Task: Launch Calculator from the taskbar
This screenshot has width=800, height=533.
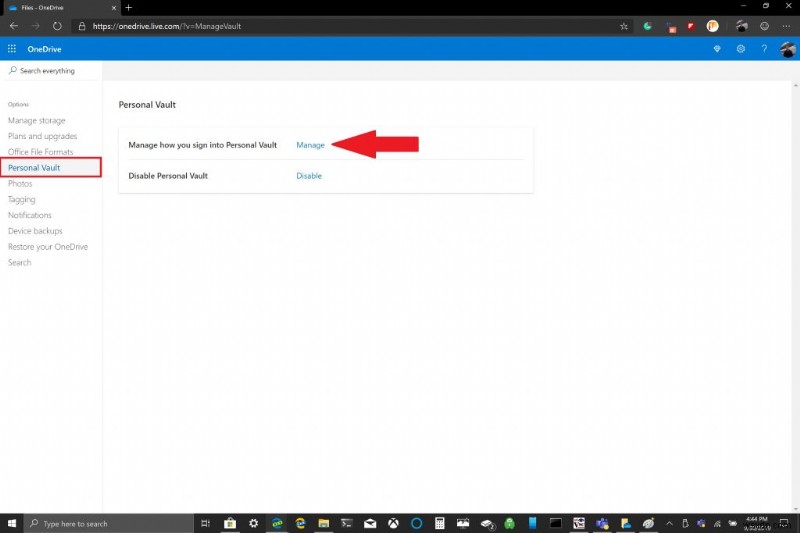Action: pos(439,523)
